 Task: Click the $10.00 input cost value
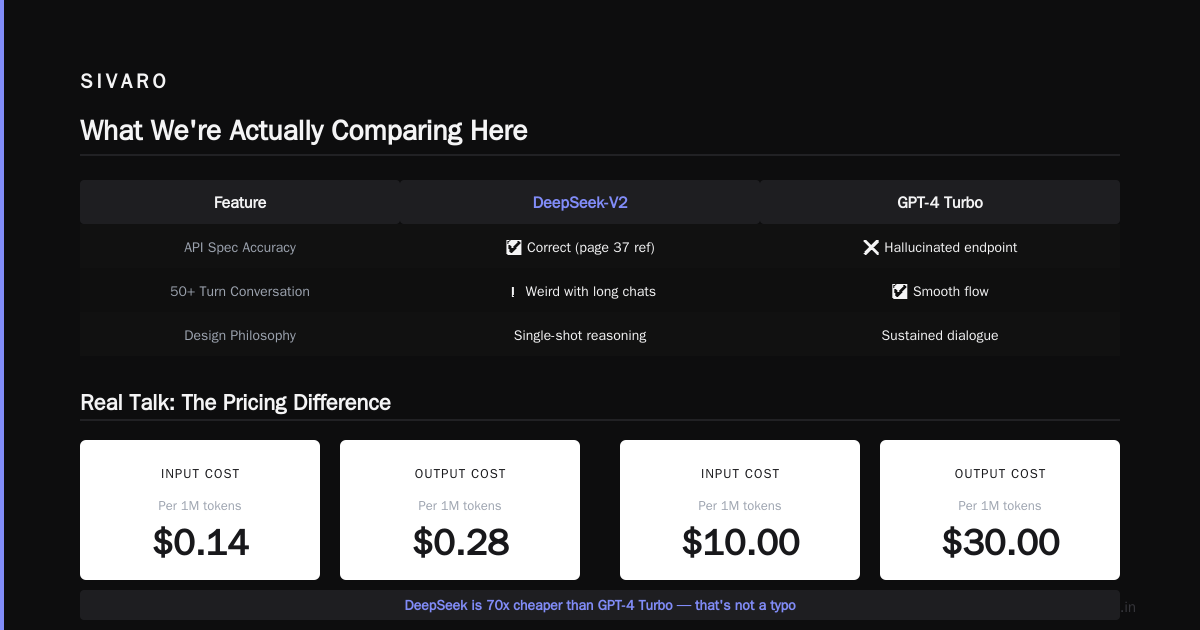coord(740,542)
